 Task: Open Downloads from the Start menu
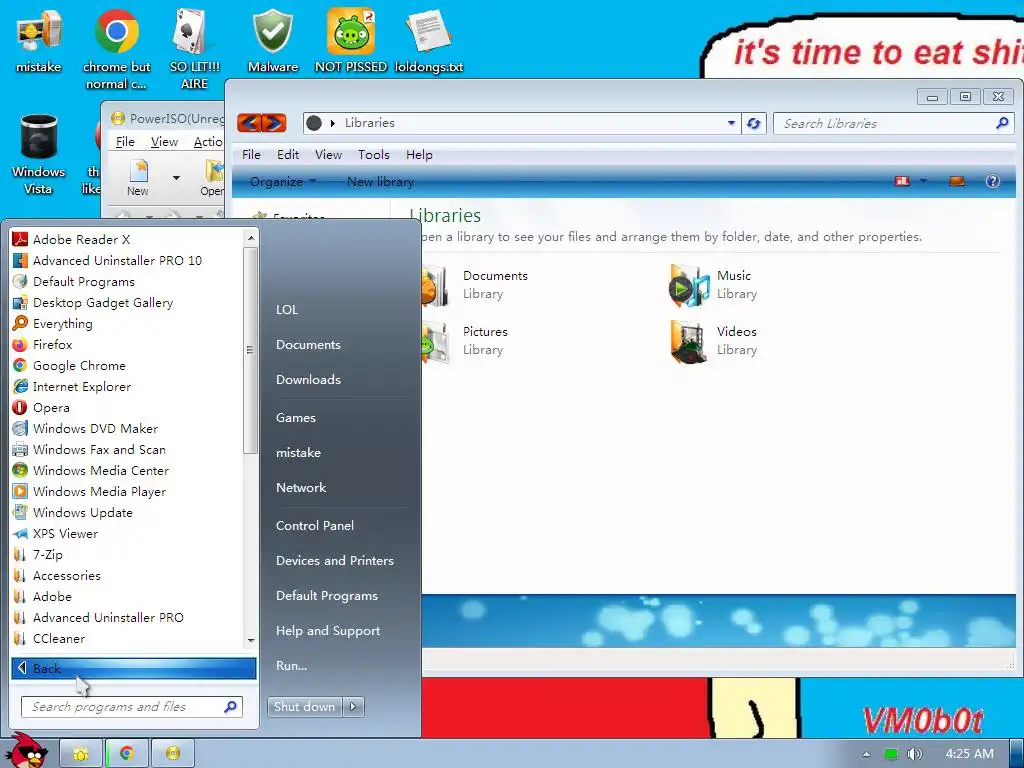click(x=308, y=379)
